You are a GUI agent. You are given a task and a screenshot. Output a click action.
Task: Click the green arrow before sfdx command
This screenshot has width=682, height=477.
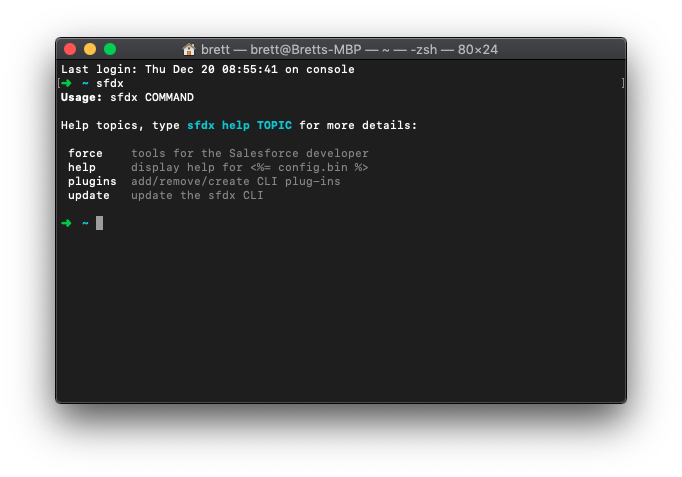[x=67, y=83]
